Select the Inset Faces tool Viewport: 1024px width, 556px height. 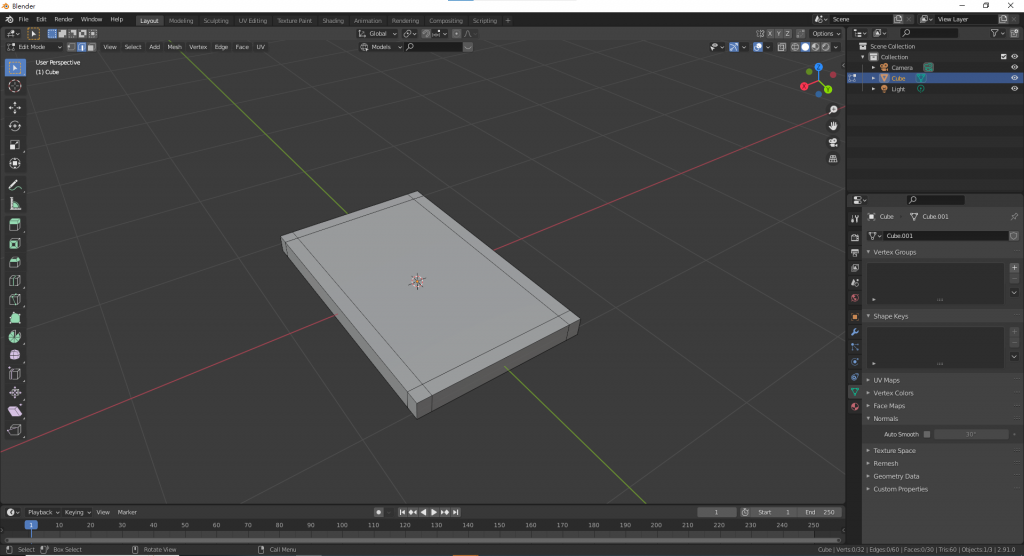click(15, 244)
